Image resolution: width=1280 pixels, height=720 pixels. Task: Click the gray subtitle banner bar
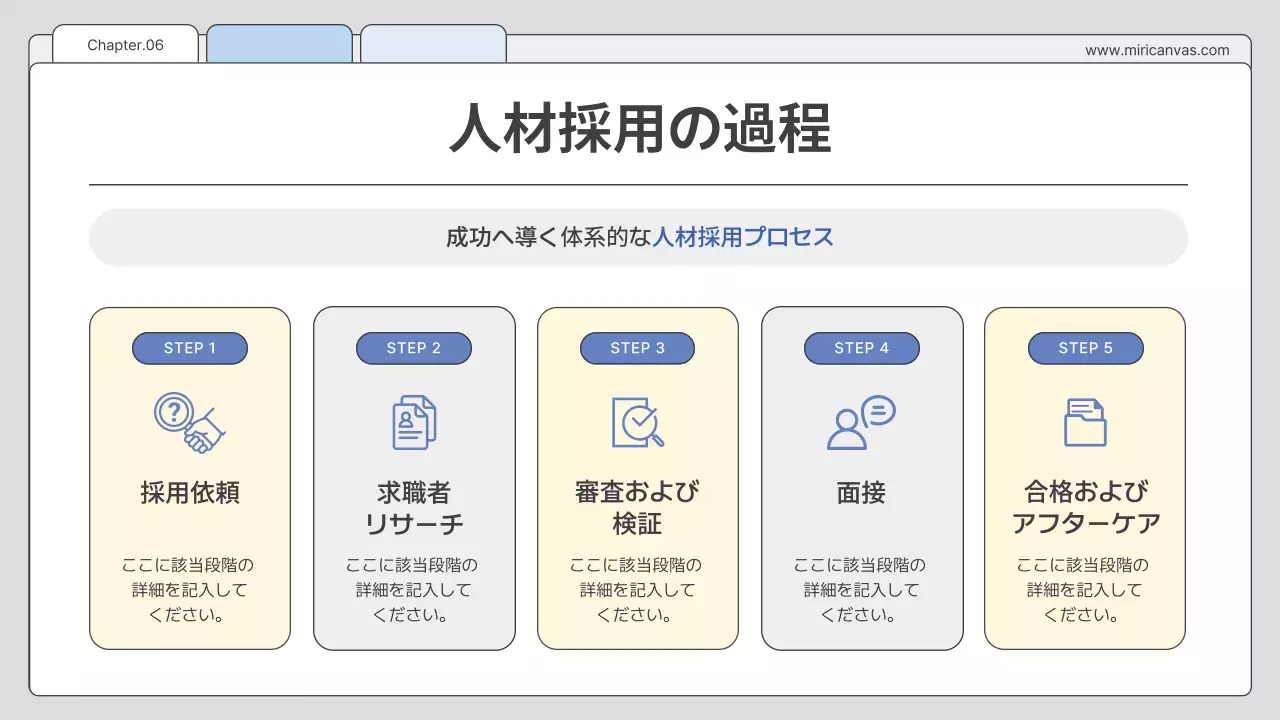[638, 237]
